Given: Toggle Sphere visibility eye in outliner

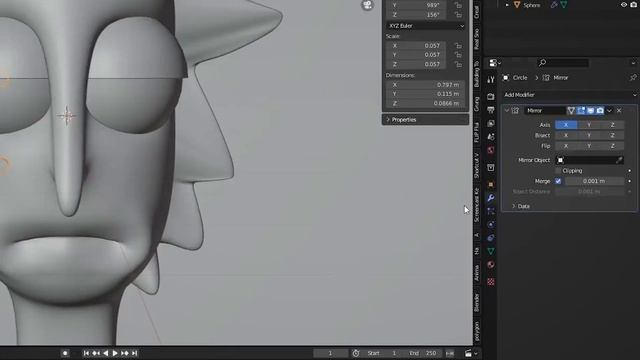Looking at the screenshot, I should click(x=624, y=5).
